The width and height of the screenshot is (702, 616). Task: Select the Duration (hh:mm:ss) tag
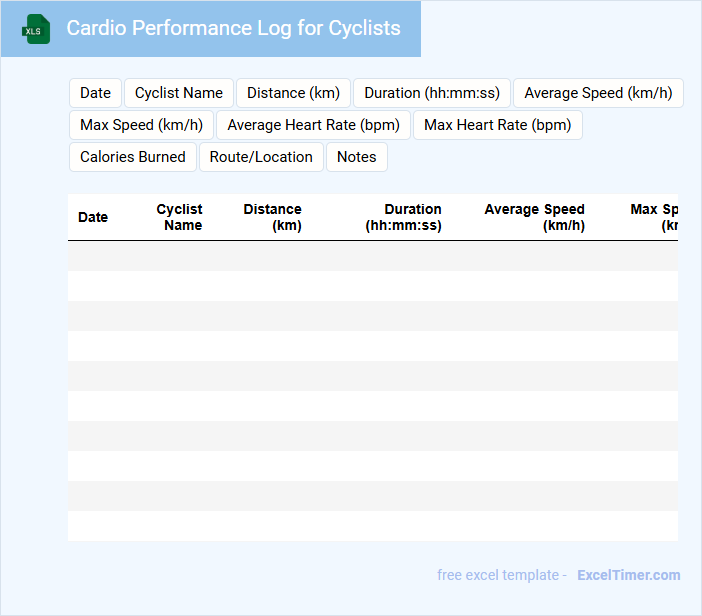pyautogui.click(x=432, y=93)
